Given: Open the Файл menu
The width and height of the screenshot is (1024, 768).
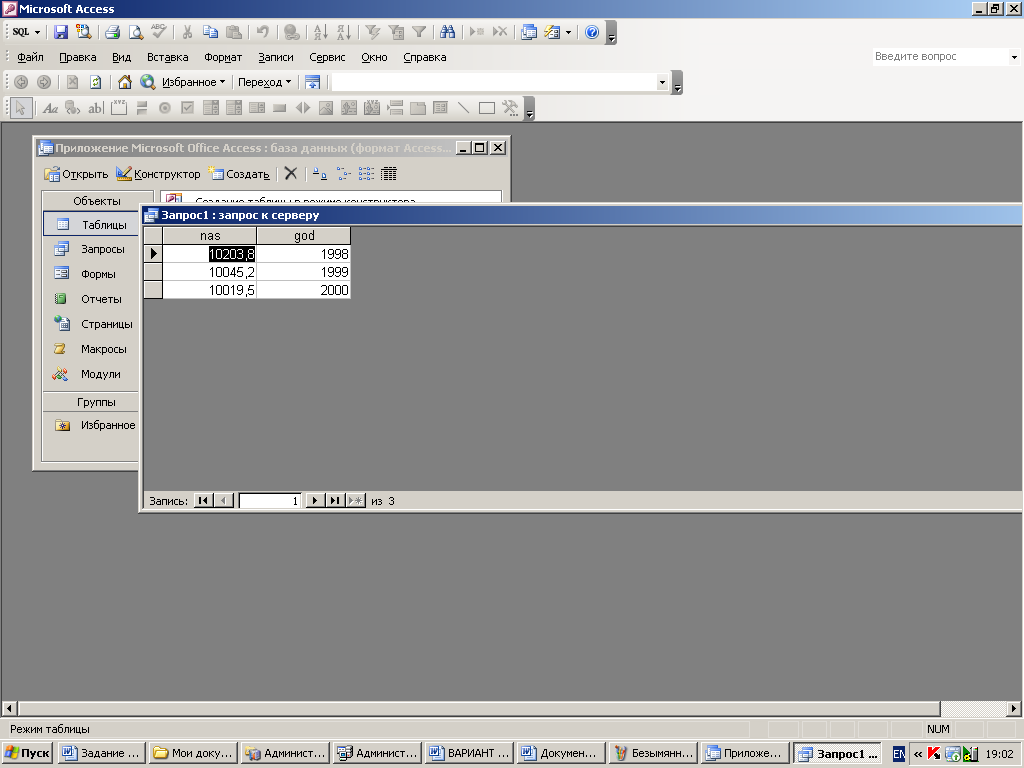Looking at the screenshot, I should click(30, 57).
